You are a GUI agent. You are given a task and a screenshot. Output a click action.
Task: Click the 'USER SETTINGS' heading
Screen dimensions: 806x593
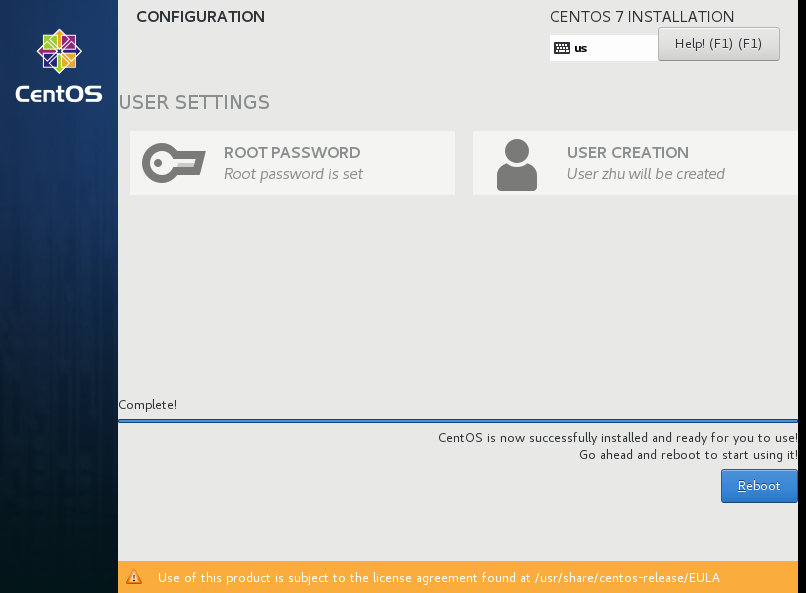tap(194, 102)
